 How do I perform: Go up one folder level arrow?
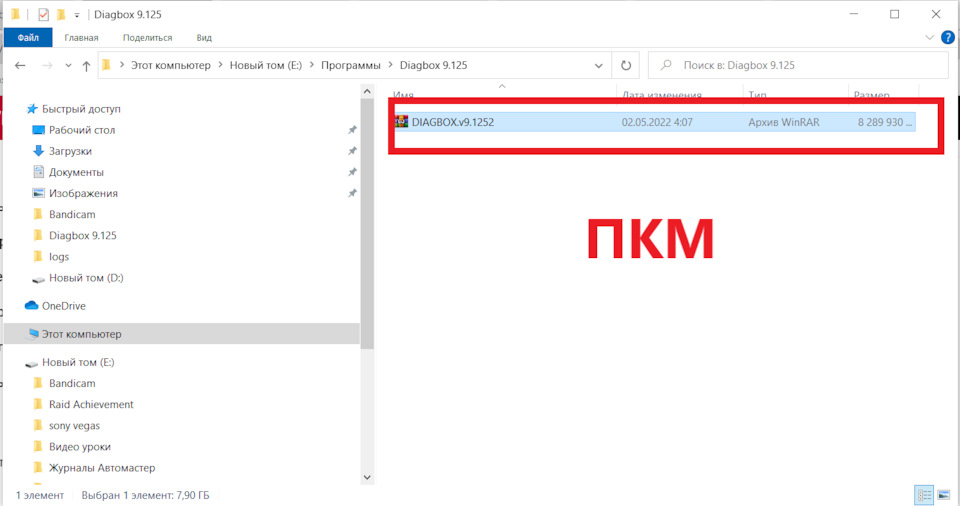[x=86, y=66]
